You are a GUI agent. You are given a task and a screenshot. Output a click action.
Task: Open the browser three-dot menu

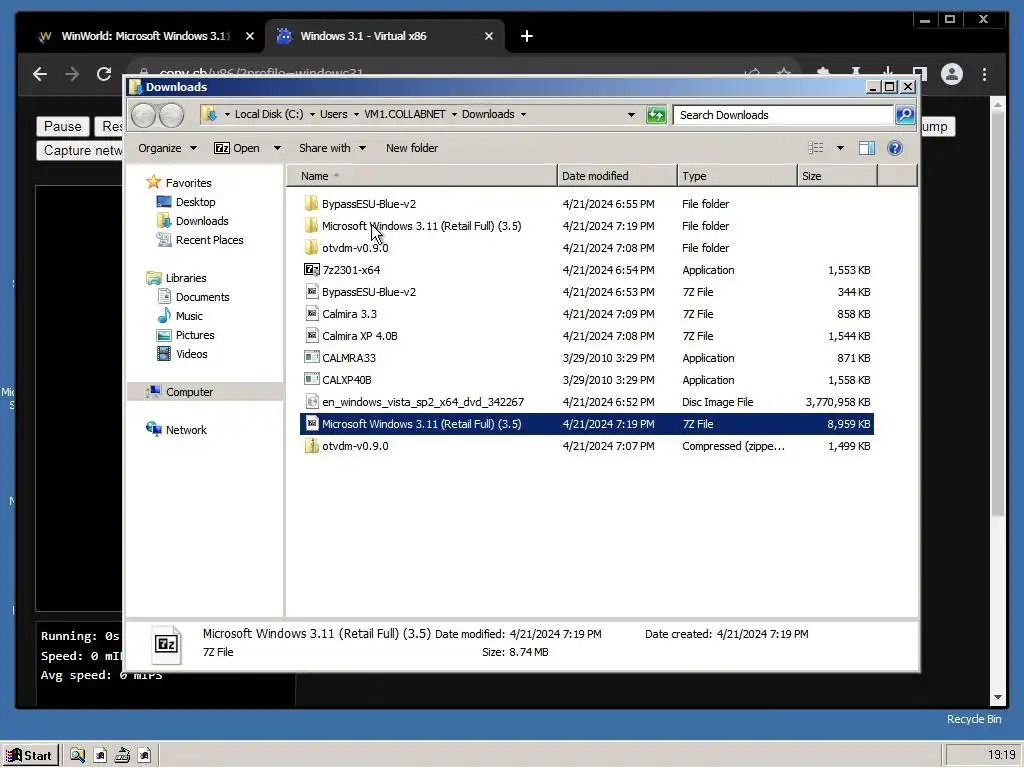984,74
